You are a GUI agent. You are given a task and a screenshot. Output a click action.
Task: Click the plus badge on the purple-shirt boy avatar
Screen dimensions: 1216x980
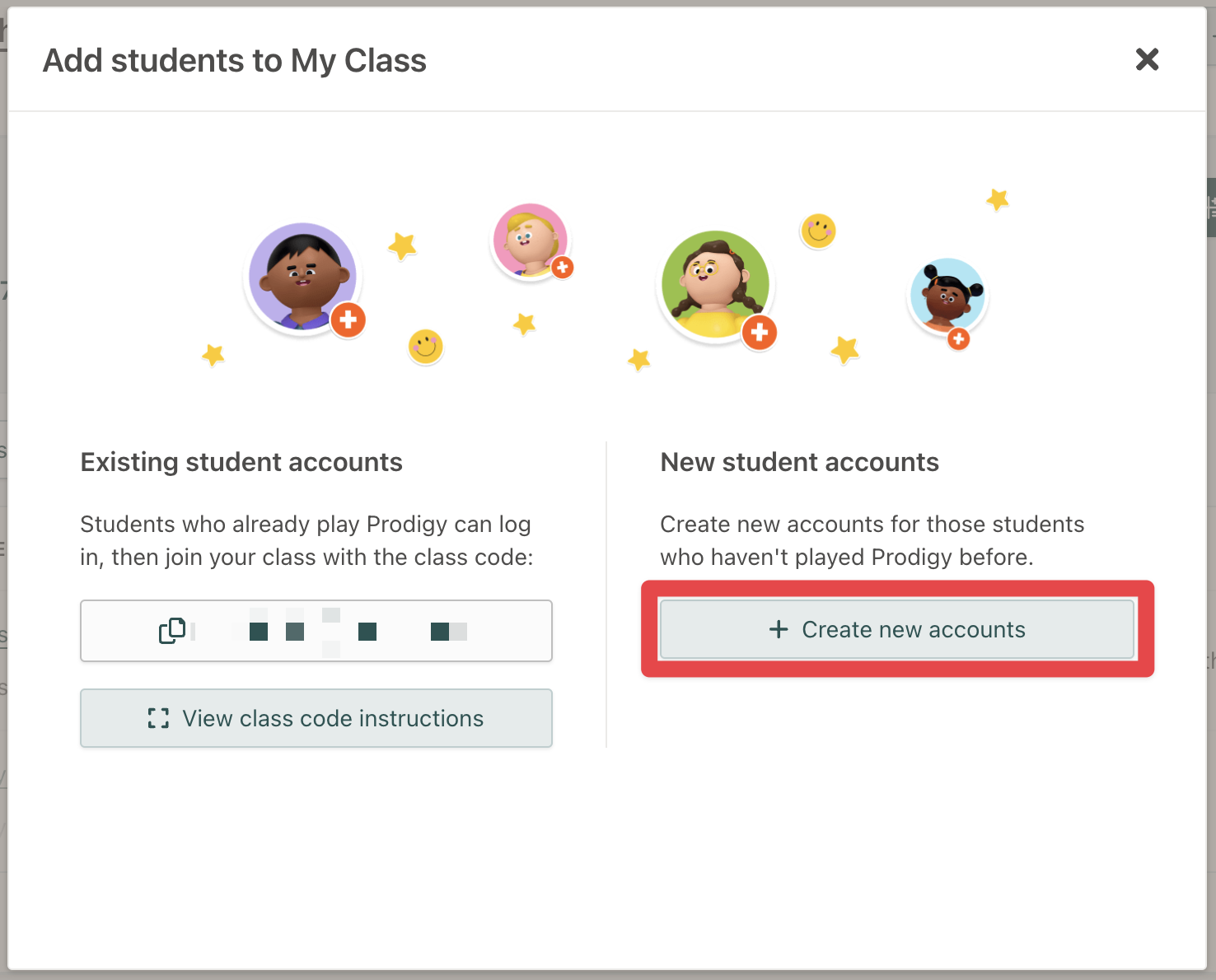[348, 320]
